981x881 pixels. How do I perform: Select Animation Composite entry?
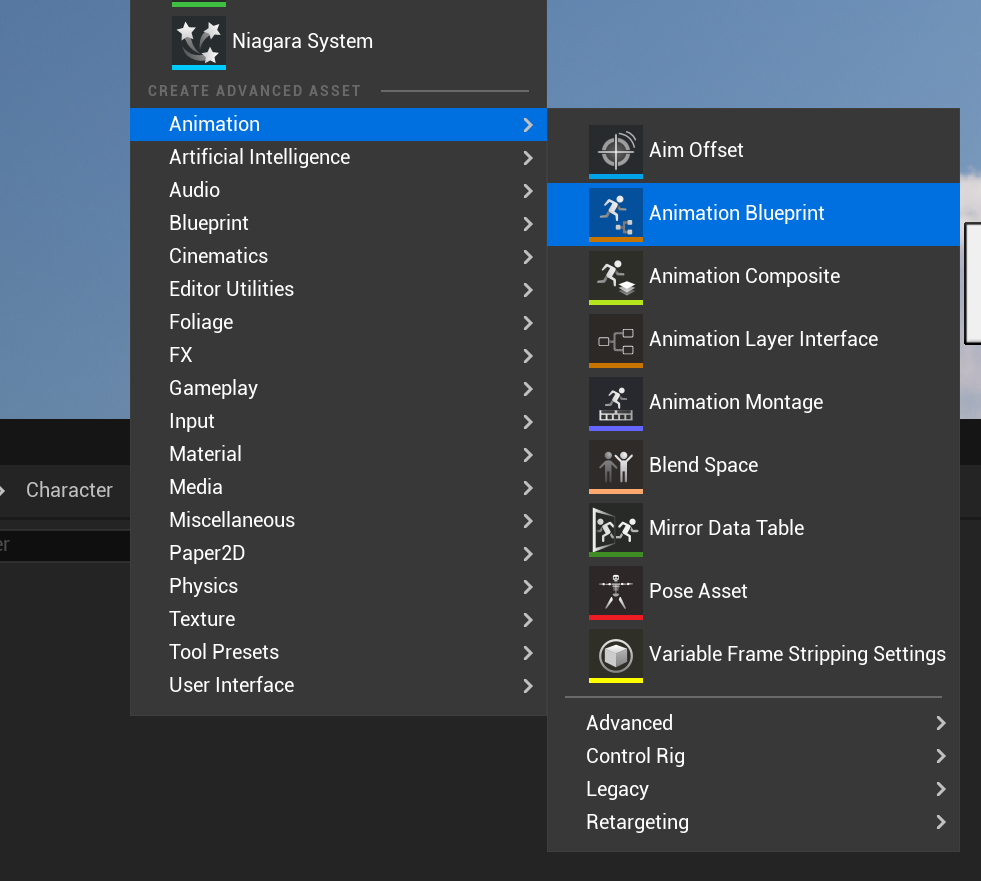753,278
